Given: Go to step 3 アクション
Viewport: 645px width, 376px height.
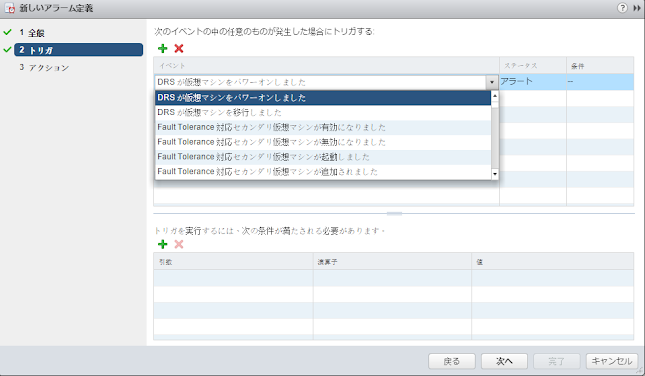Looking at the screenshot, I should click(44, 67).
